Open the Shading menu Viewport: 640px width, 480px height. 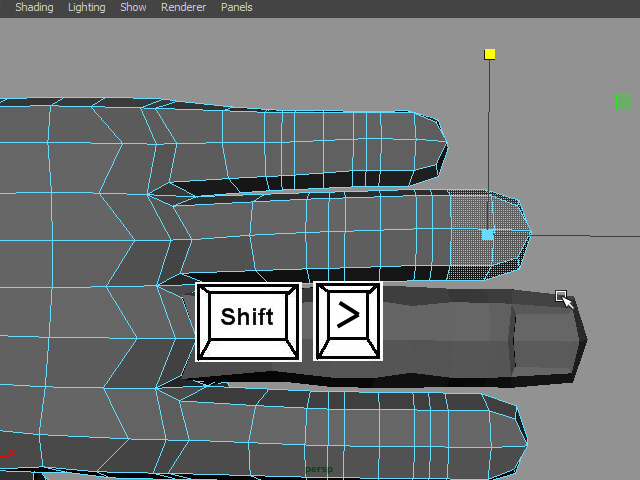pyautogui.click(x=34, y=7)
